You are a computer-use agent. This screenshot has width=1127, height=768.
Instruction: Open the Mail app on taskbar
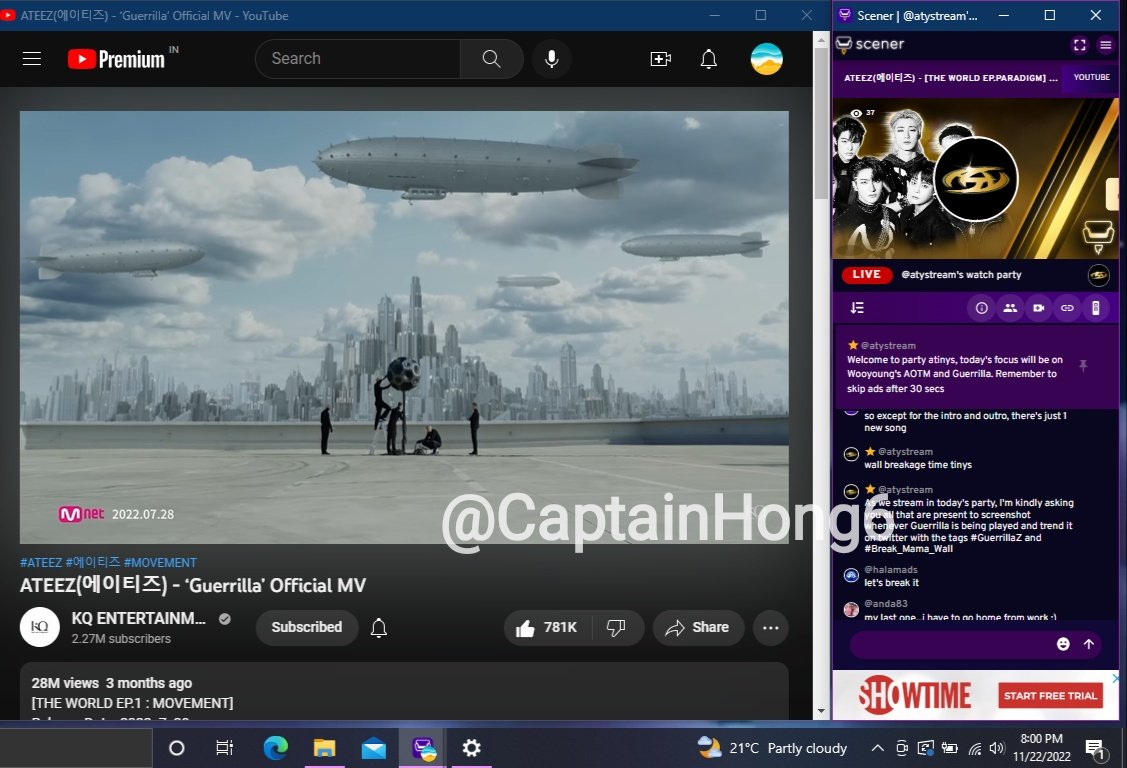(373, 748)
